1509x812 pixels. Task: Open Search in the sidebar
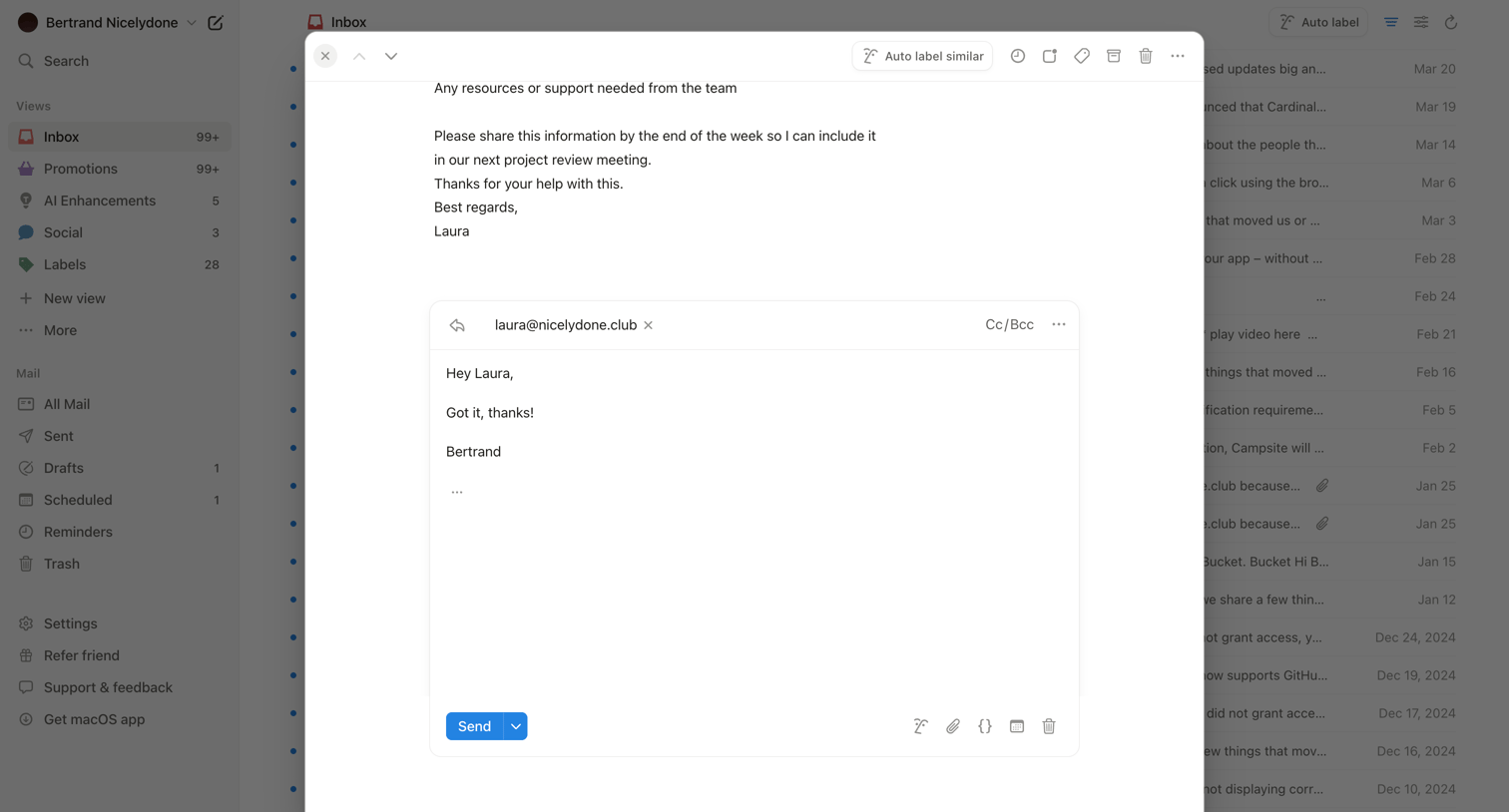pos(120,61)
